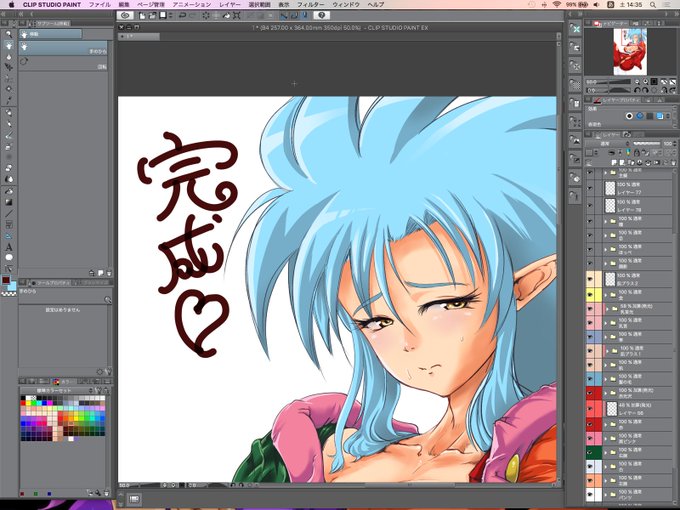Screen dimensions: 680x510
Task: Select the Airbrush tool
Action: [x=9, y=146]
